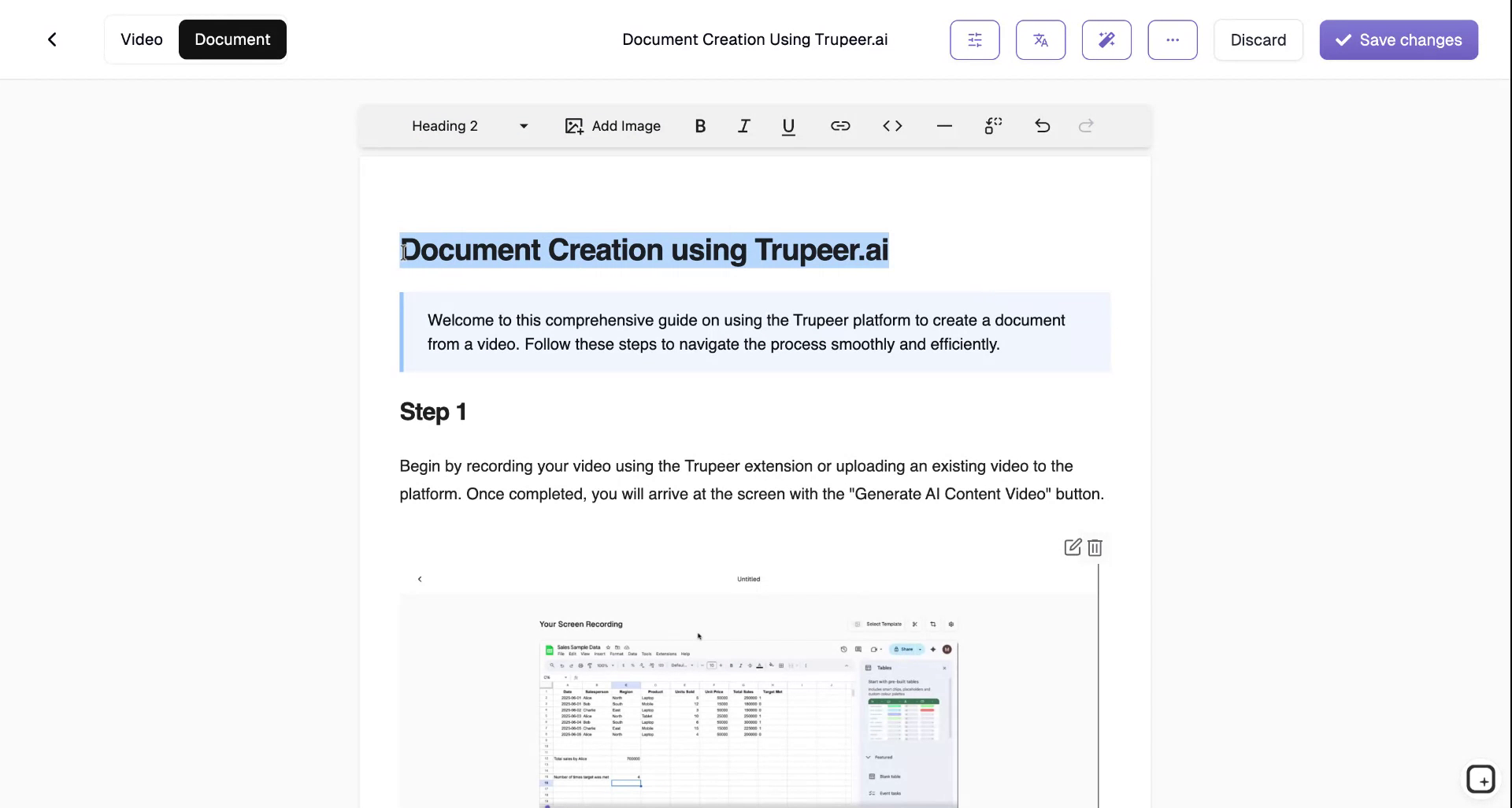Toggle italic formatting
1512x808 pixels.
[x=743, y=125]
